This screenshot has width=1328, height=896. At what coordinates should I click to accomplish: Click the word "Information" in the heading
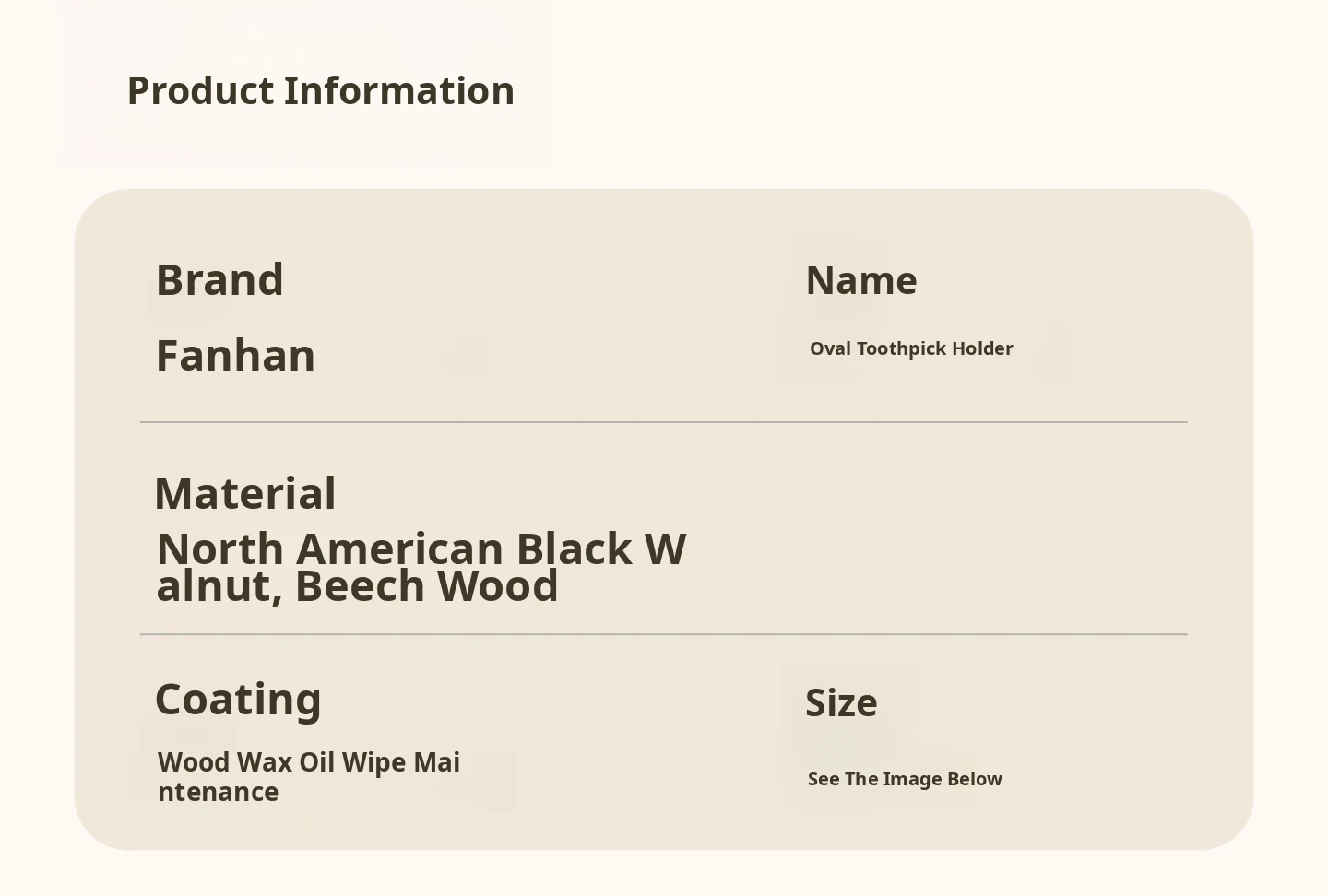[398, 91]
